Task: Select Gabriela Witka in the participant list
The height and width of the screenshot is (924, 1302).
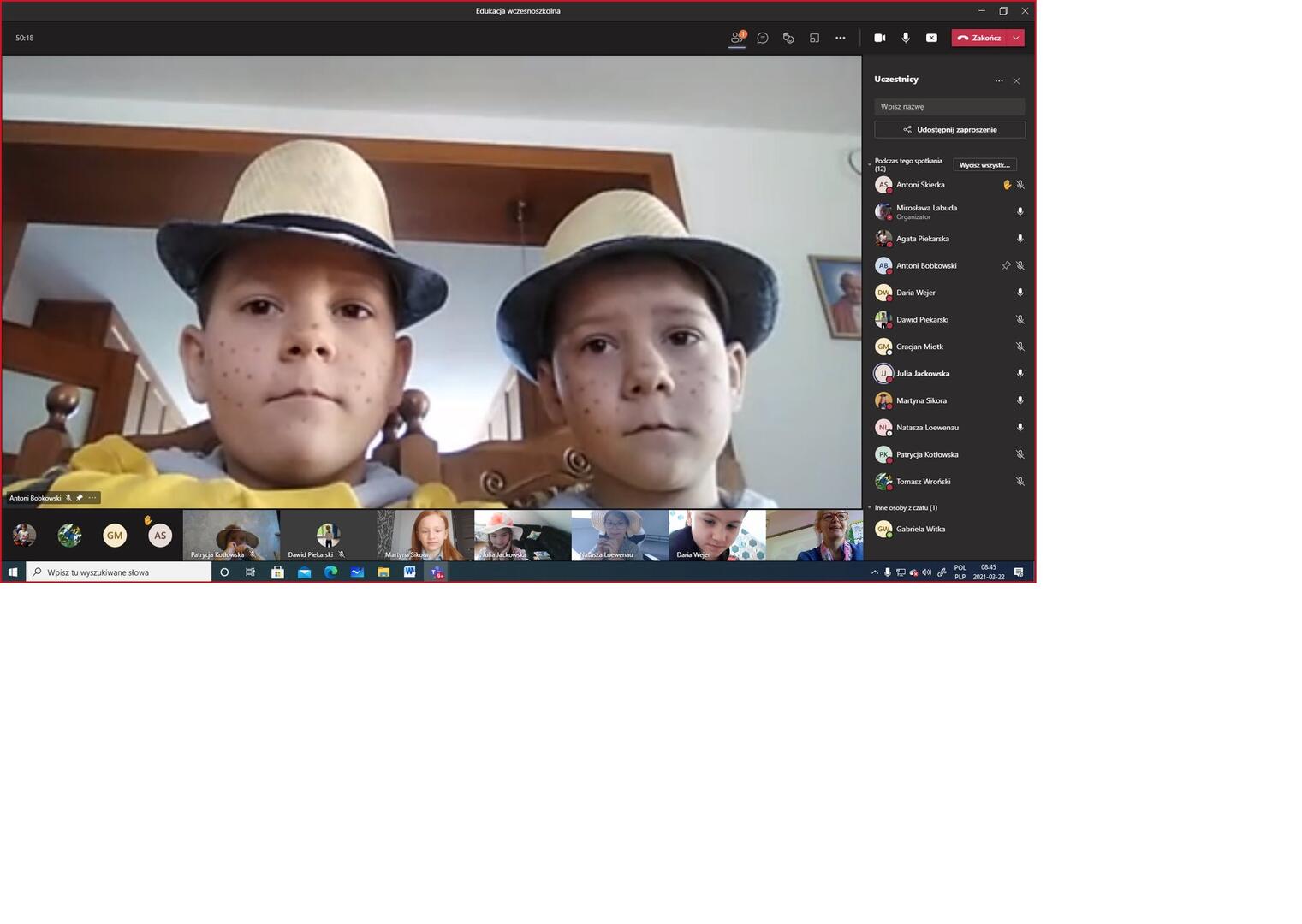Action: [920, 530]
